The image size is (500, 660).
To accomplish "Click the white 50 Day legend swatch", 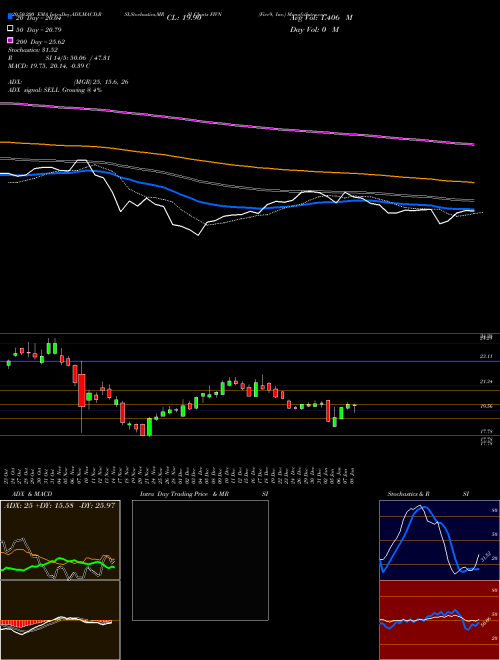I will coord(10,29).
